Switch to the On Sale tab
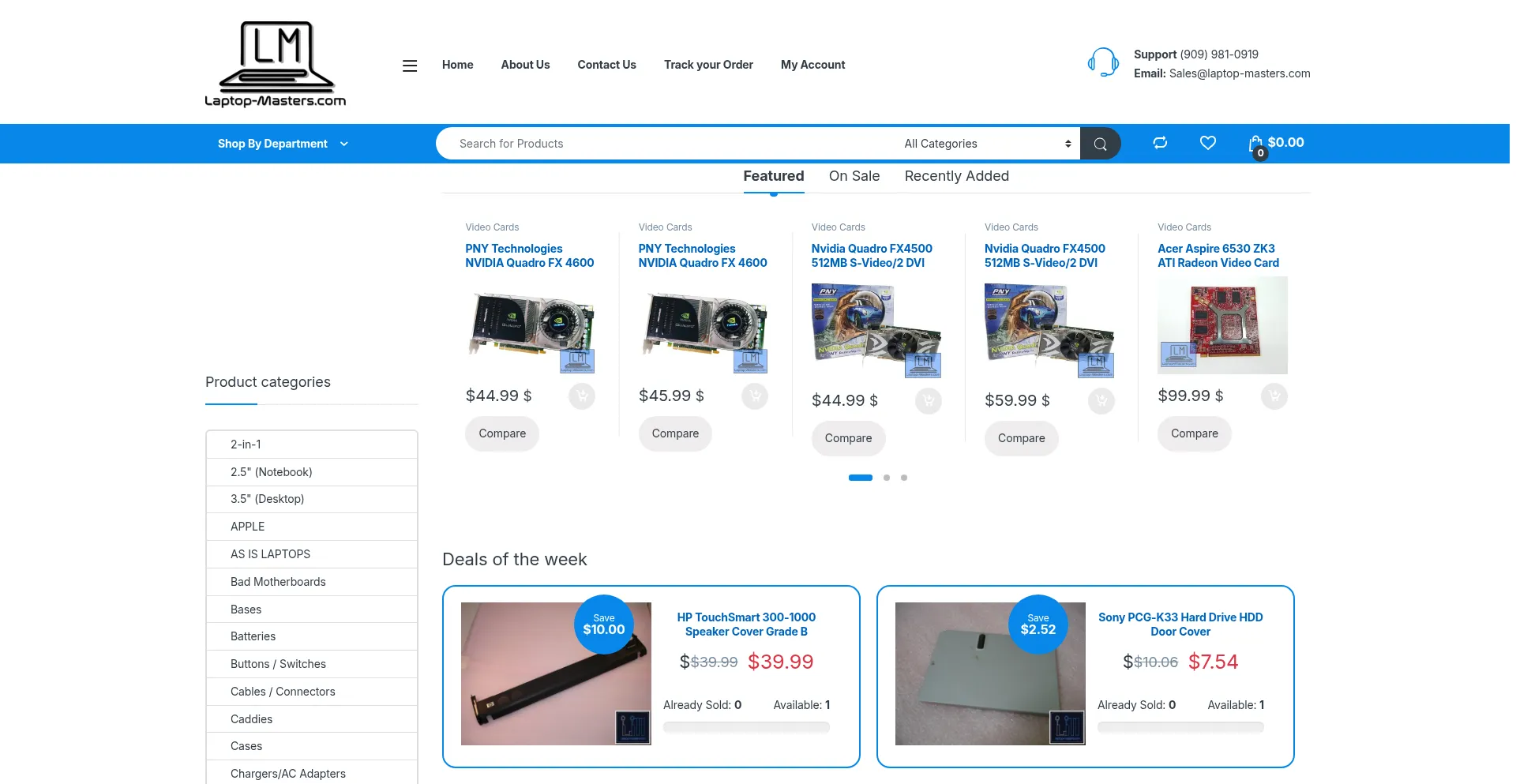The height and width of the screenshot is (784, 1516). 854,176
